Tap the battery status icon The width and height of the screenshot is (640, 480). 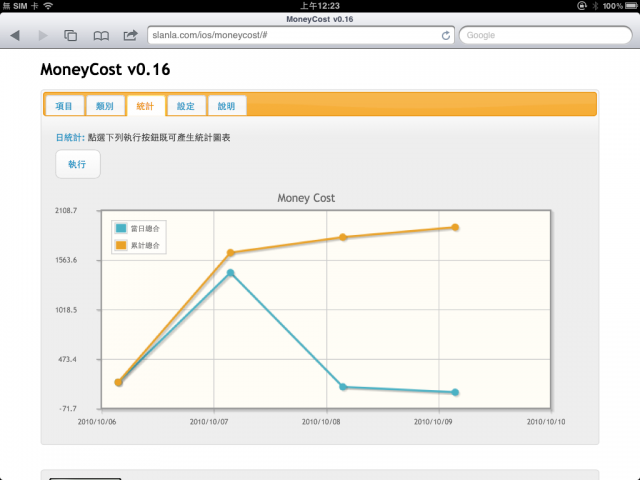pos(631,6)
